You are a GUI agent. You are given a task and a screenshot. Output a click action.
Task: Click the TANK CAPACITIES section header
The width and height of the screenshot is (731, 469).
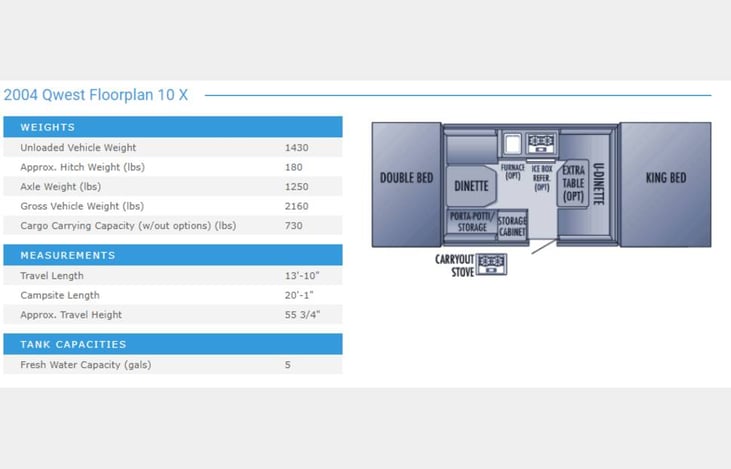[173, 344]
